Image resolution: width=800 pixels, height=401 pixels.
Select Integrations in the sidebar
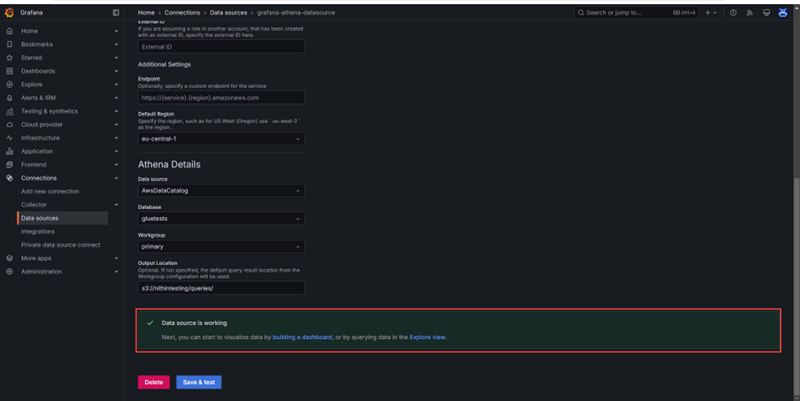pyautogui.click(x=38, y=231)
